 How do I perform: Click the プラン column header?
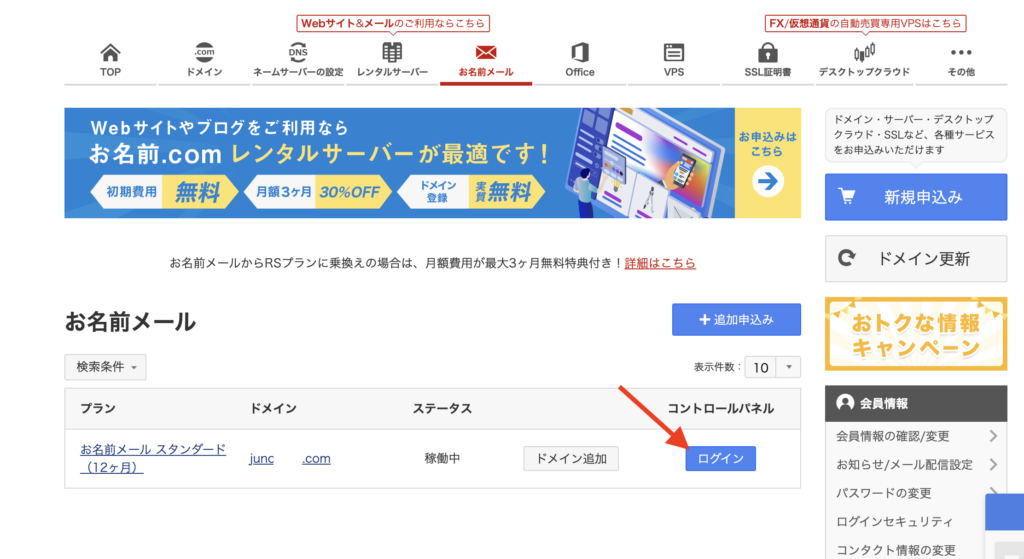point(98,409)
